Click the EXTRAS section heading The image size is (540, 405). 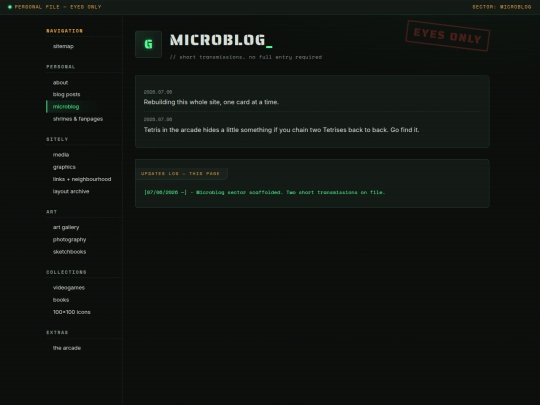point(57,332)
